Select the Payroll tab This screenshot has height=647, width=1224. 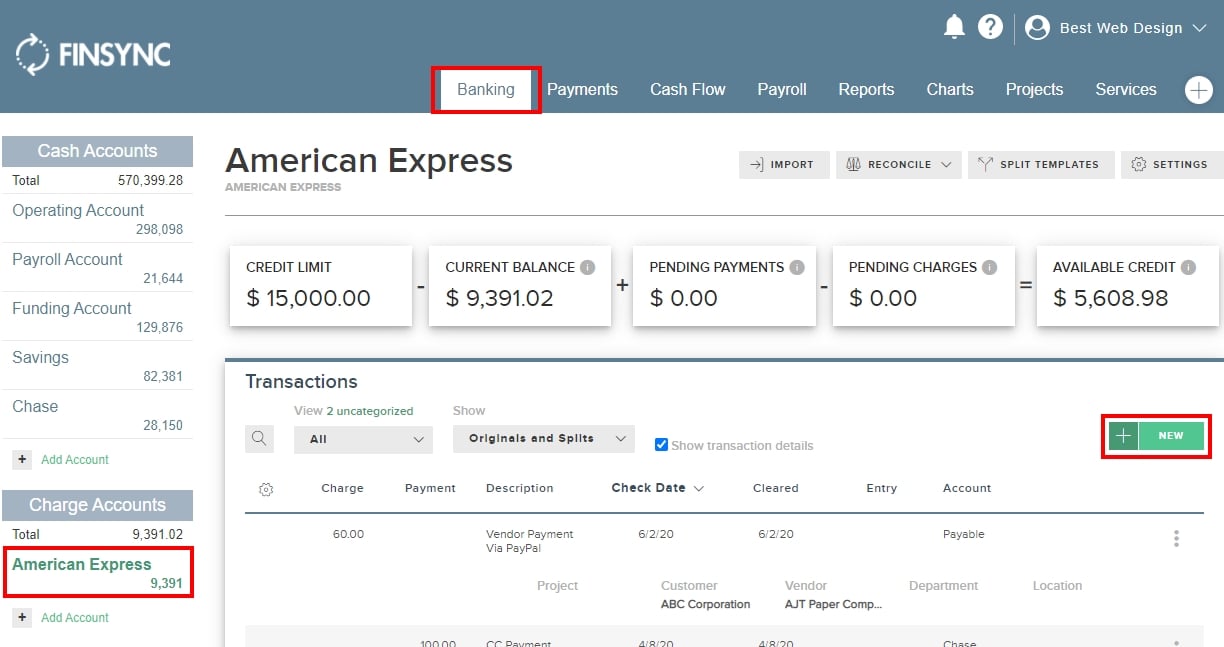tap(781, 89)
